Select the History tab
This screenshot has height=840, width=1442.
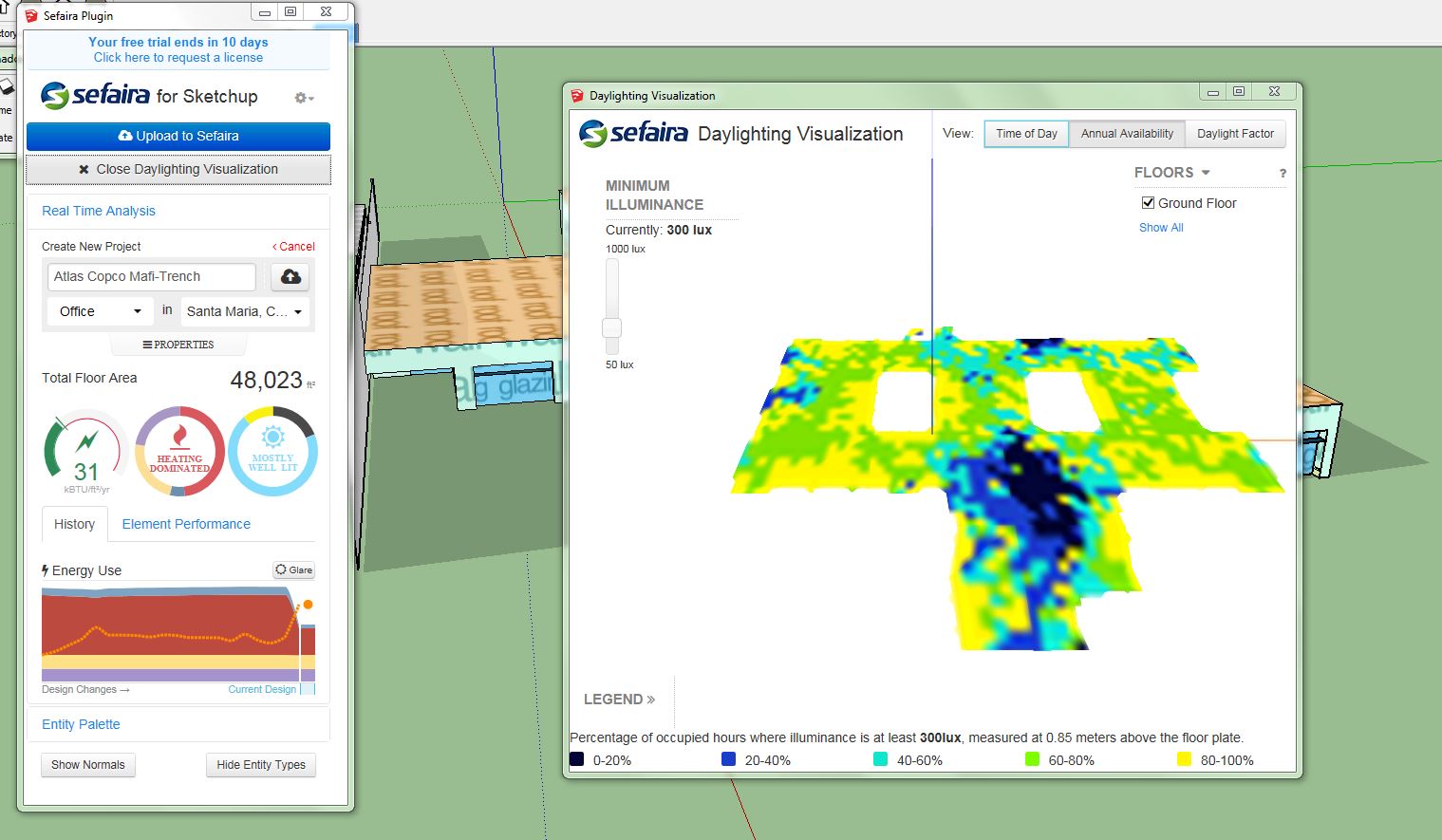[x=74, y=524]
